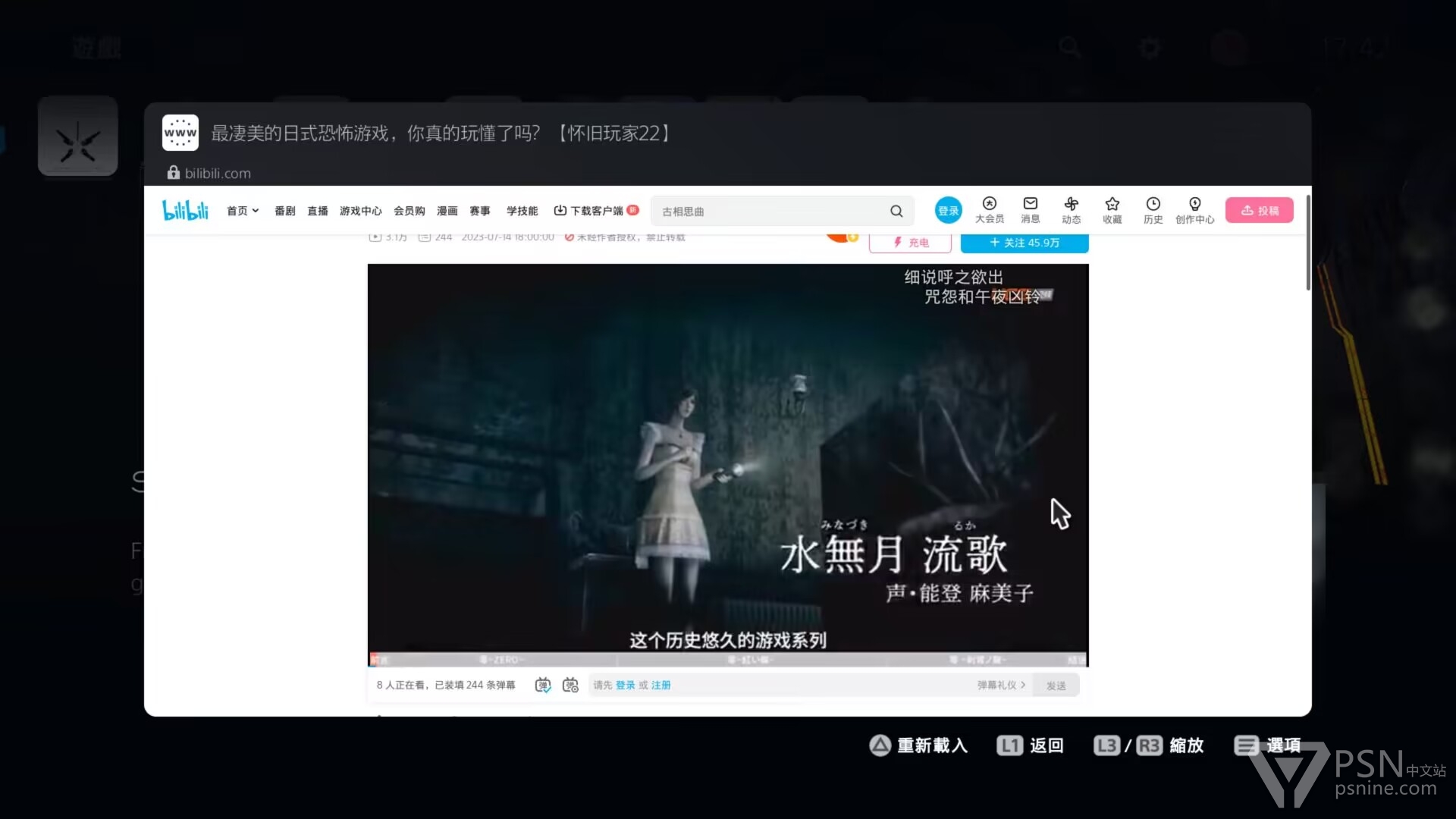Click the pink 投稿 upload button

click(x=1259, y=211)
